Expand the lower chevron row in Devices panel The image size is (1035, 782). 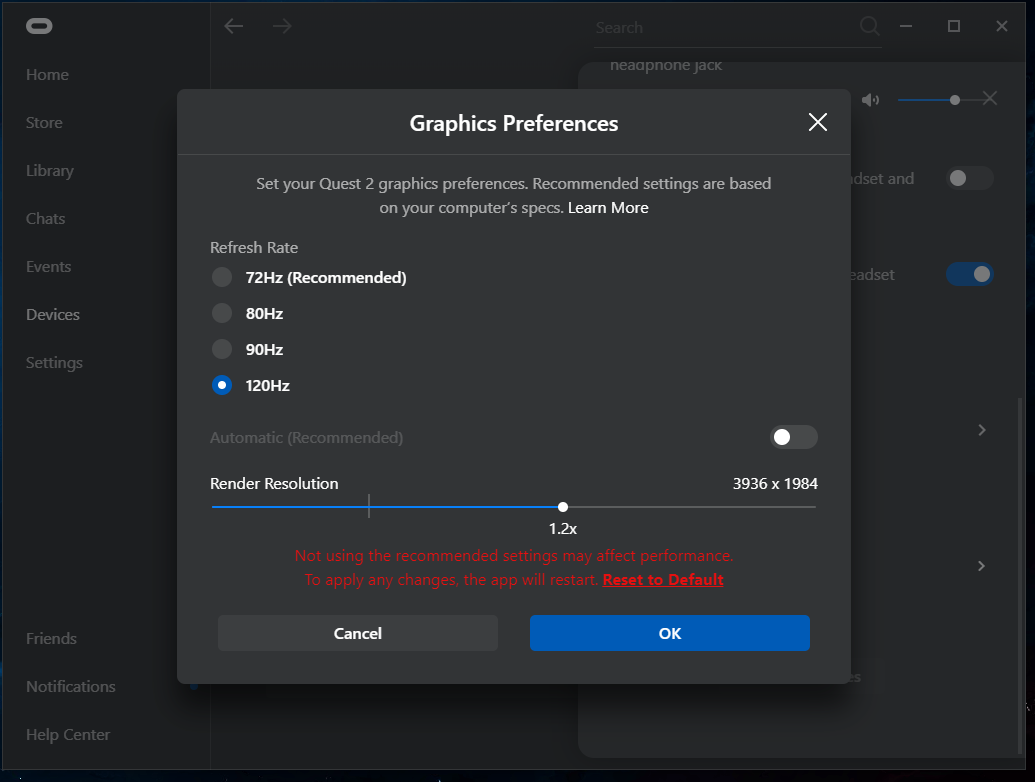[x=982, y=566]
